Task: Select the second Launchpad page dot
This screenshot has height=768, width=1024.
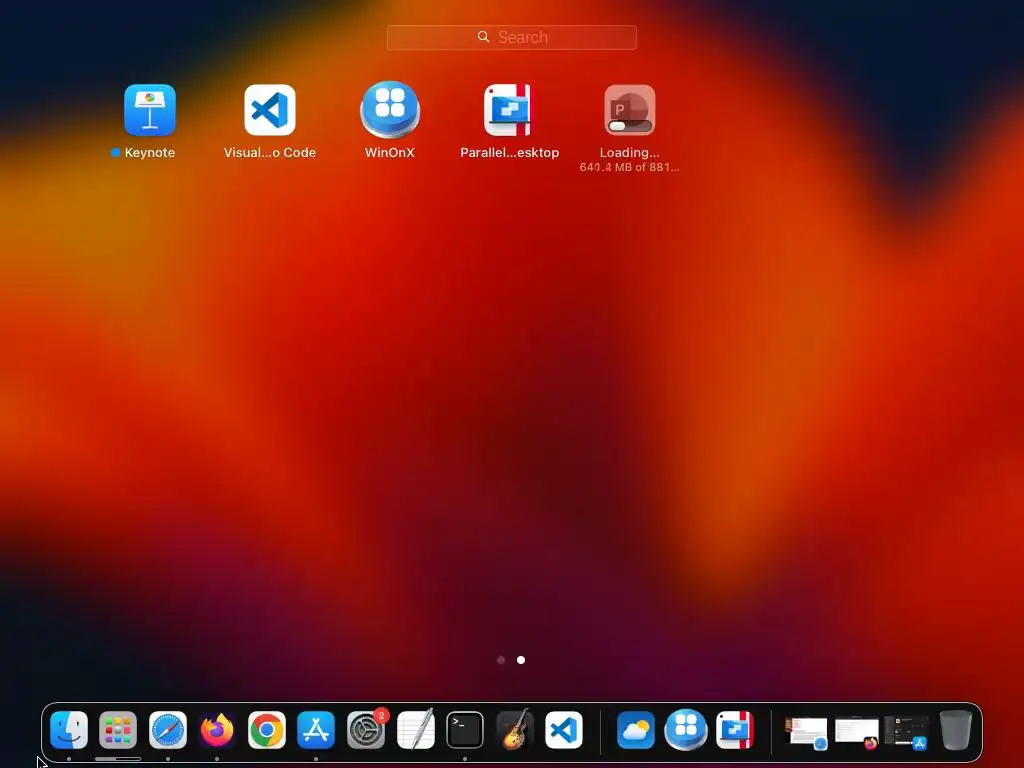Action: (x=520, y=660)
